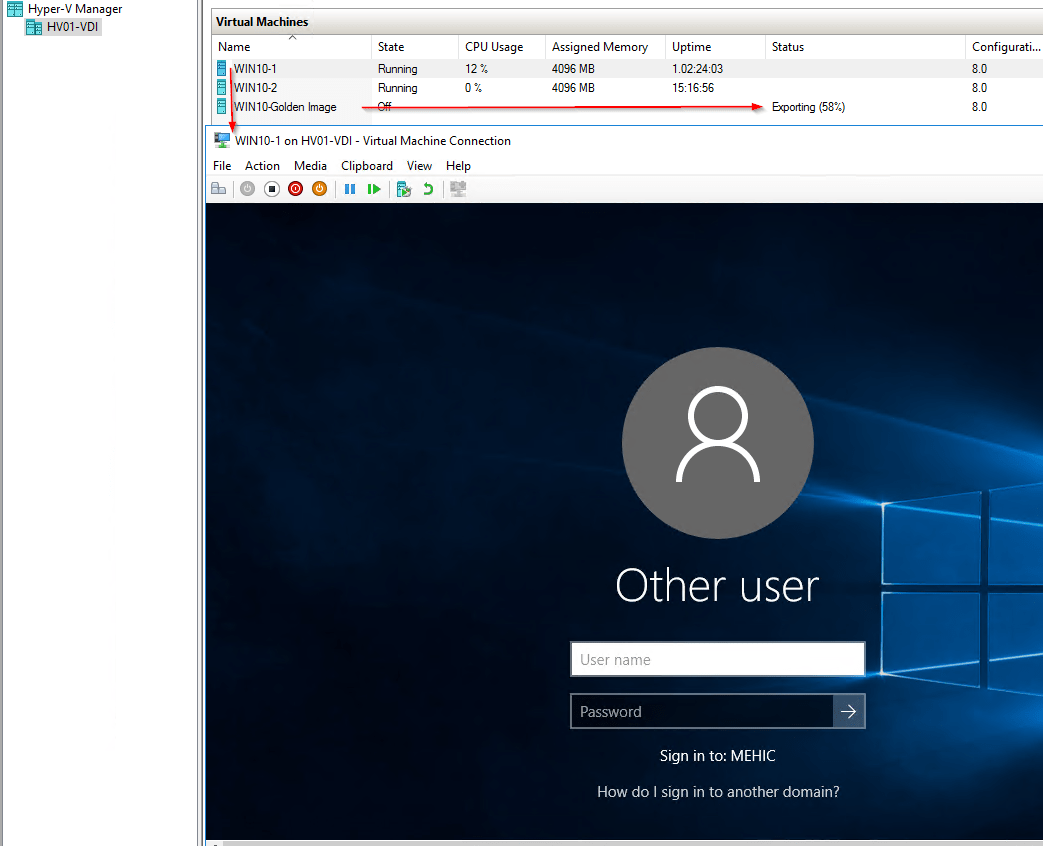The image size is (1043, 846).
Task: Open the Media menu
Action: click(310, 165)
